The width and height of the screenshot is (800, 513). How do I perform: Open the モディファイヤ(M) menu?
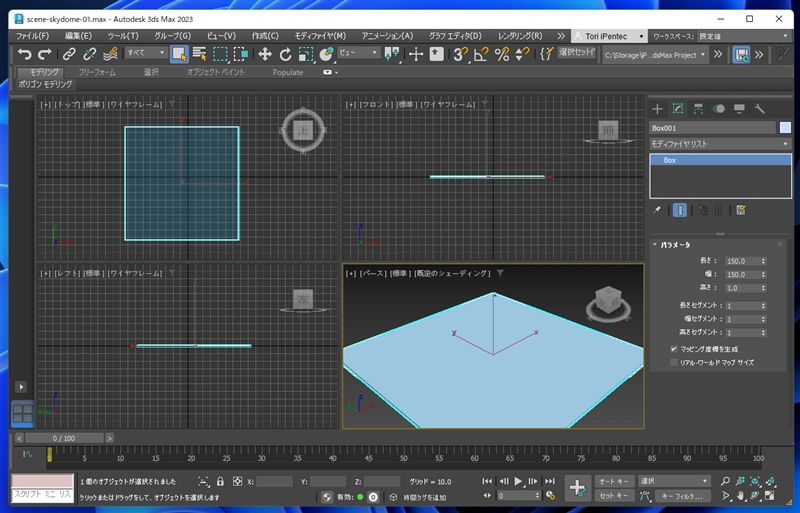pos(320,36)
